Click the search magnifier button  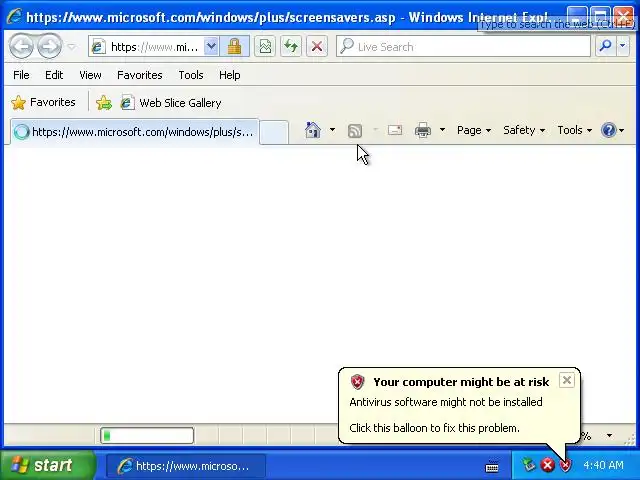(606, 47)
